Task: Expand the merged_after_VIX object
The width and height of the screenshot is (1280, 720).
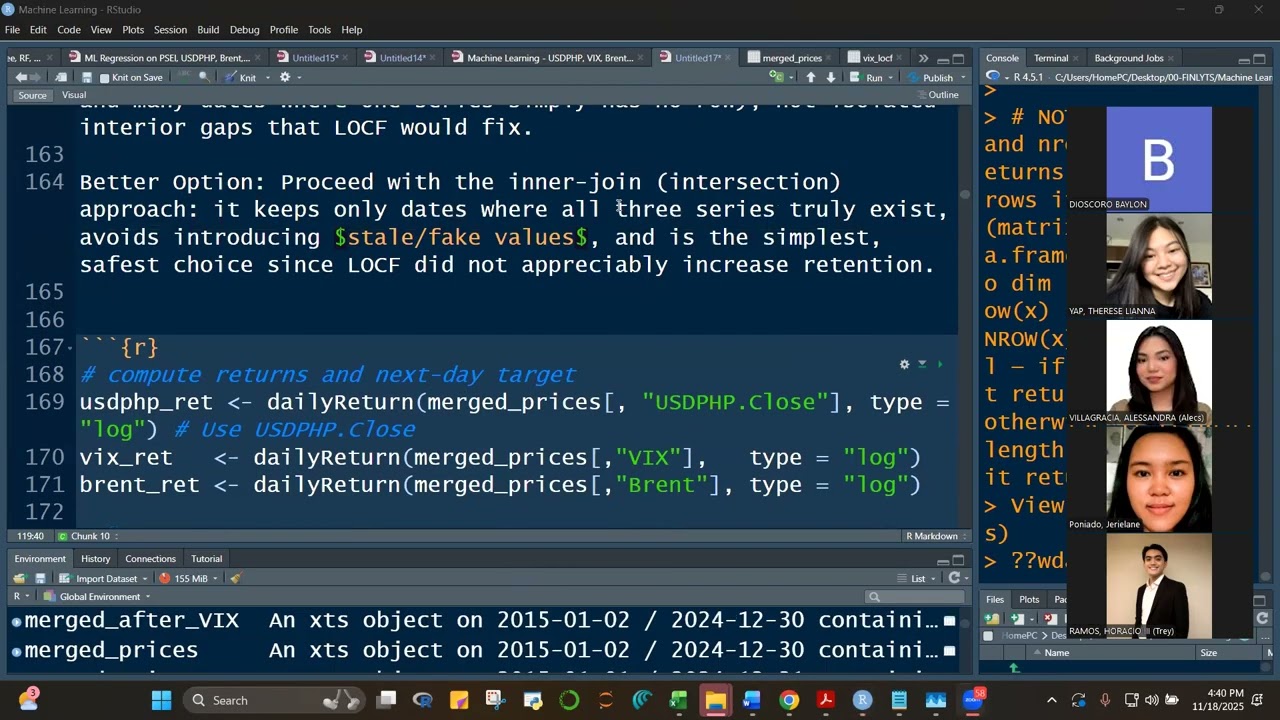Action: [16, 621]
